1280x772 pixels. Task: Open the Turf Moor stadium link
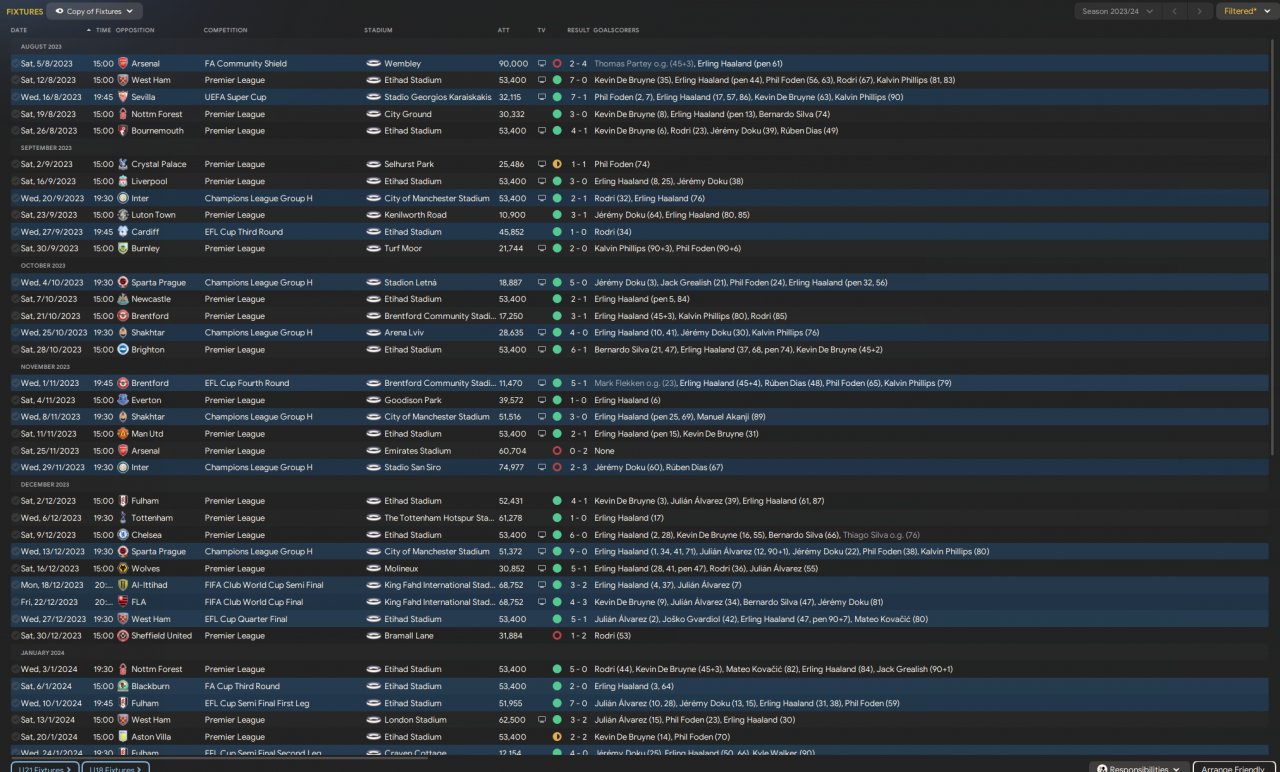[402, 248]
